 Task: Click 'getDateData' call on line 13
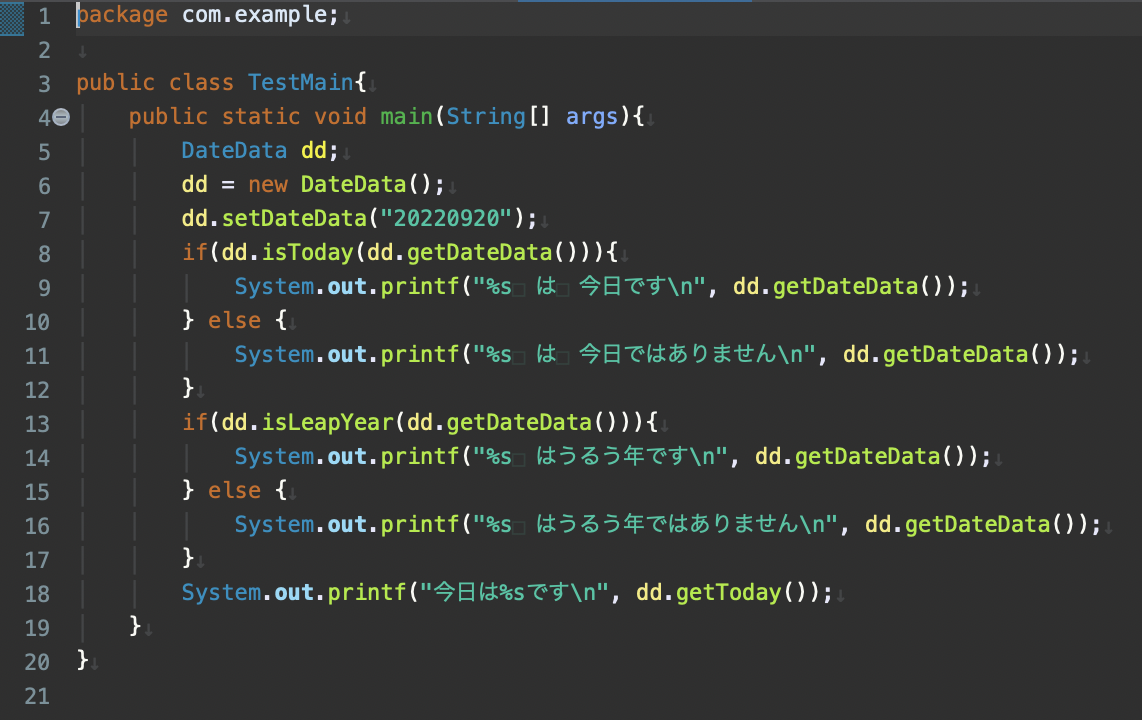pyautogui.click(x=519, y=423)
